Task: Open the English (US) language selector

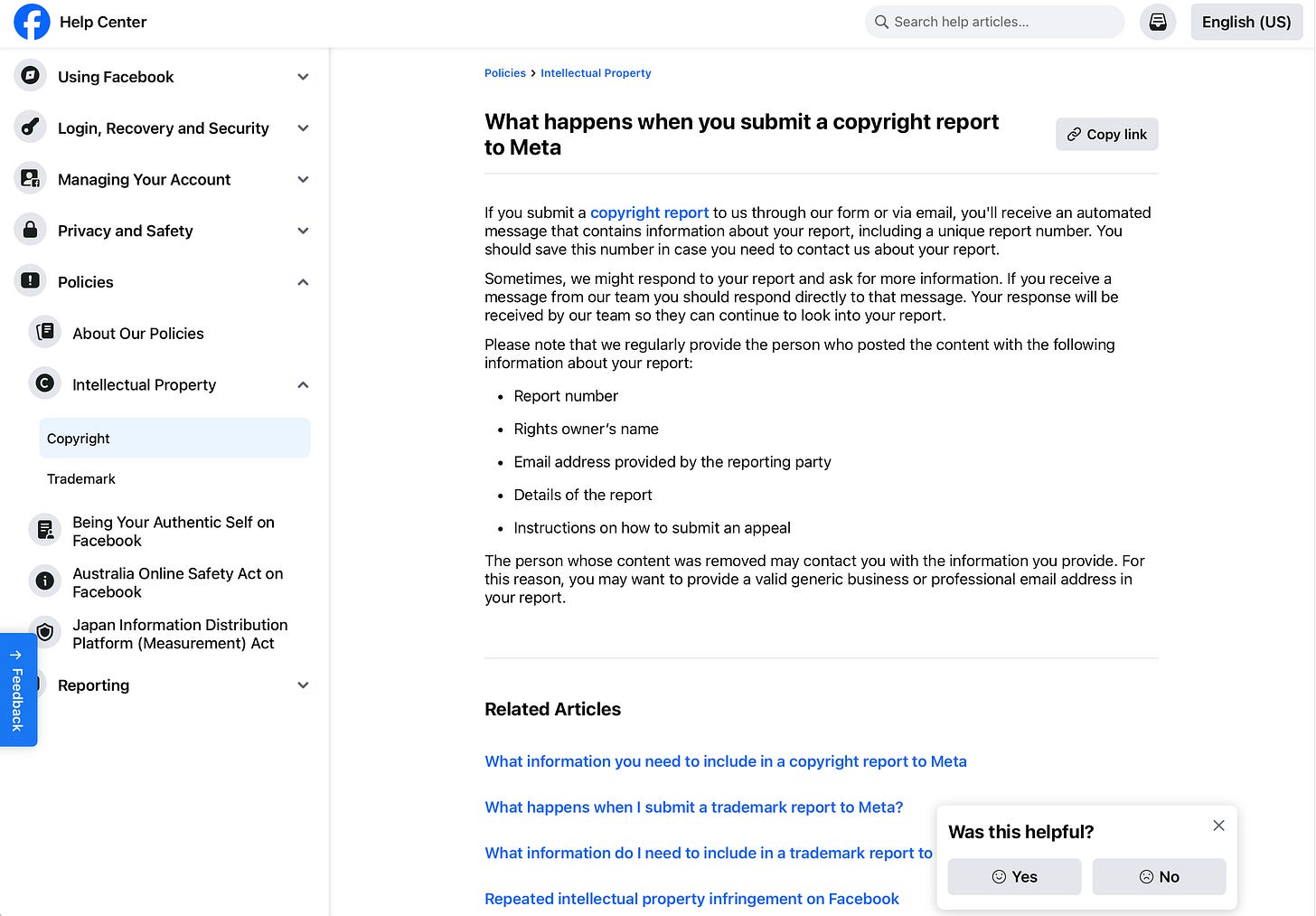Action: pos(1246,22)
